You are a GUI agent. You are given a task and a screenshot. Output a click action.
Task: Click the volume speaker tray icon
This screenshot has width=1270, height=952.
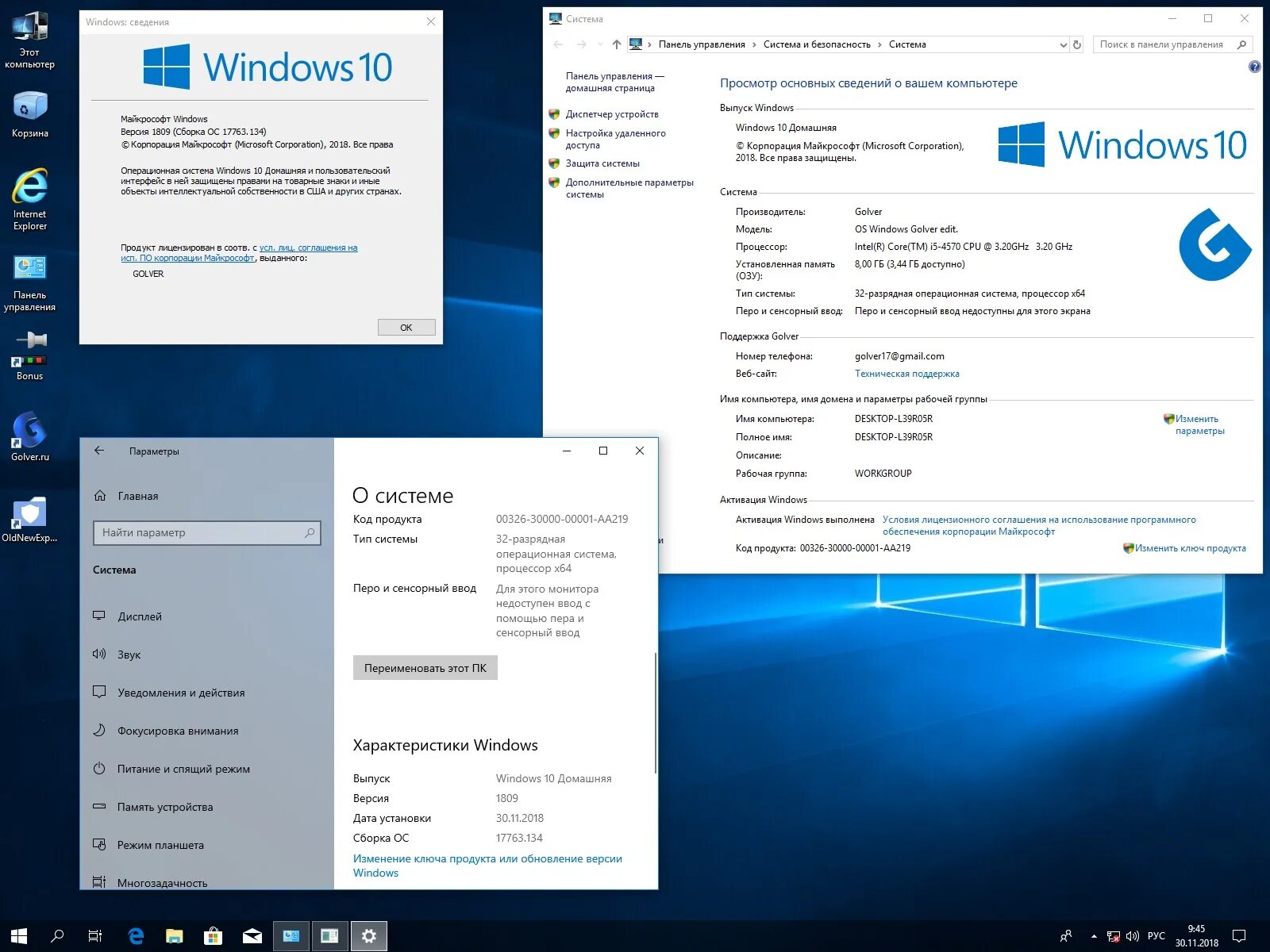[1133, 936]
